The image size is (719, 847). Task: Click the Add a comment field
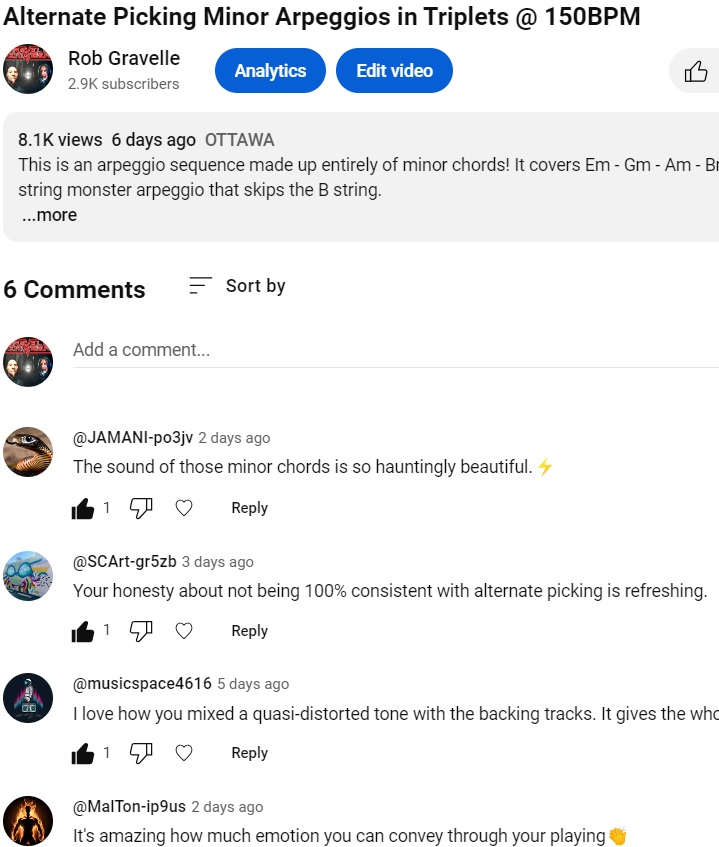(390, 350)
